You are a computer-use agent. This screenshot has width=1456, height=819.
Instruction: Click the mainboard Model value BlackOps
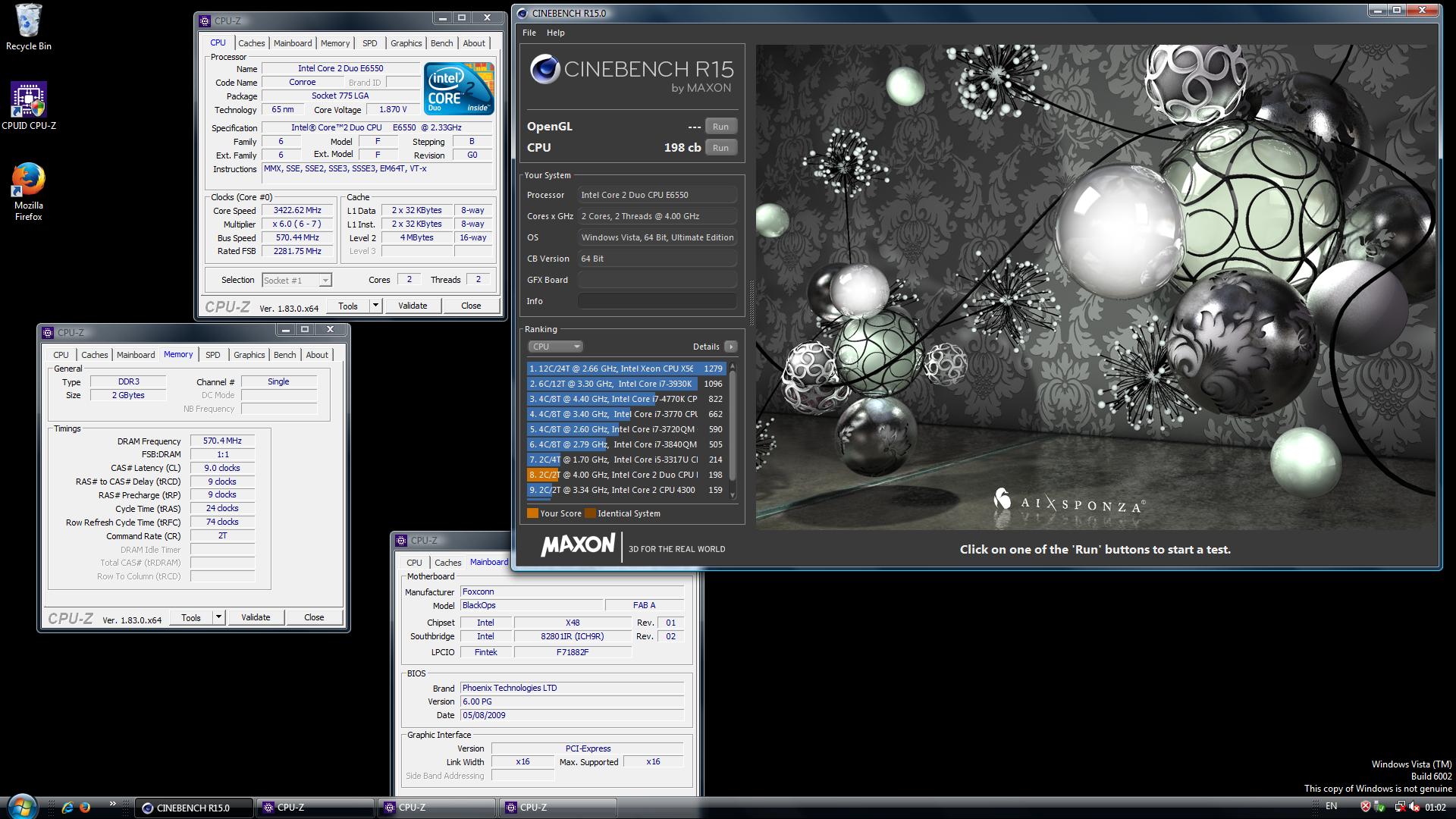point(530,605)
